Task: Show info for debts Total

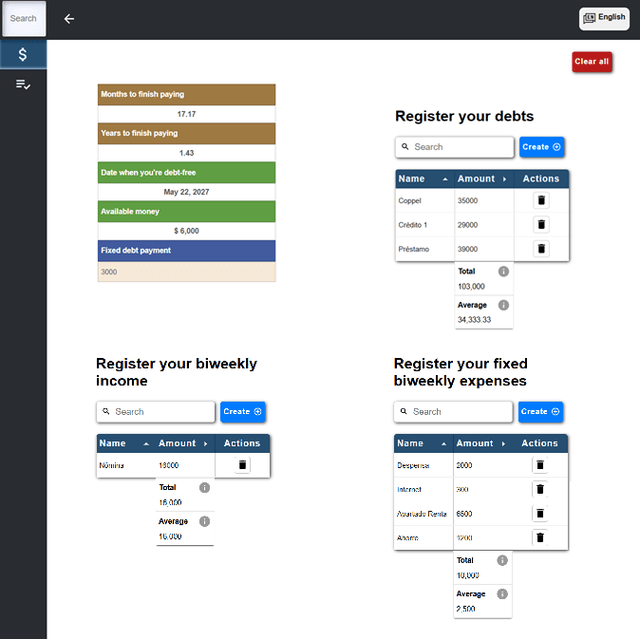Action: click(503, 271)
